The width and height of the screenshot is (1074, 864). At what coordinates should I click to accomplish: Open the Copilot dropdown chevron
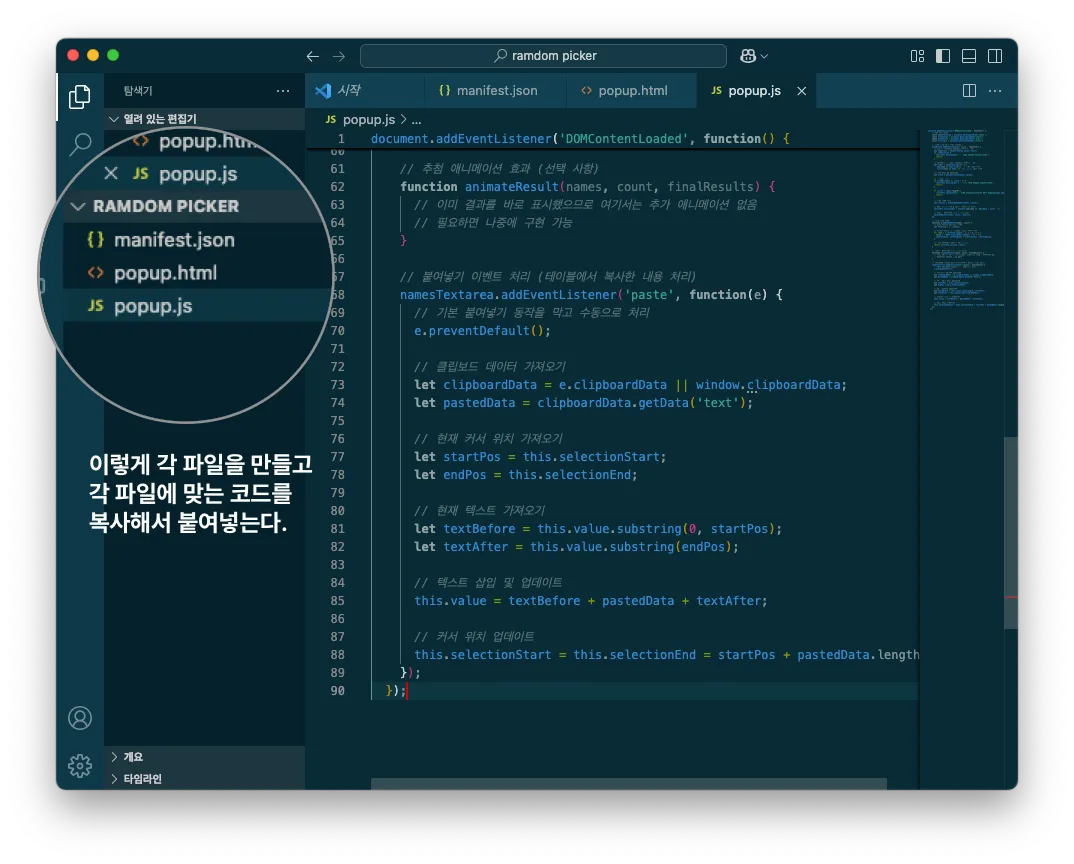pos(764,56)
